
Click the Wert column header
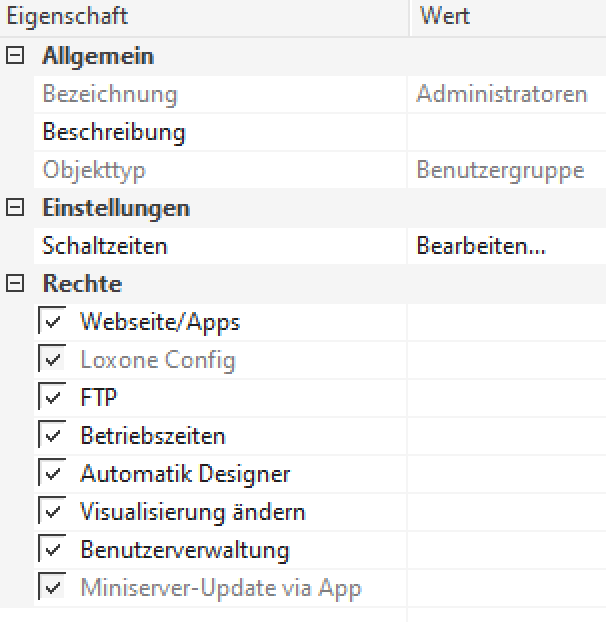(445, 17)
